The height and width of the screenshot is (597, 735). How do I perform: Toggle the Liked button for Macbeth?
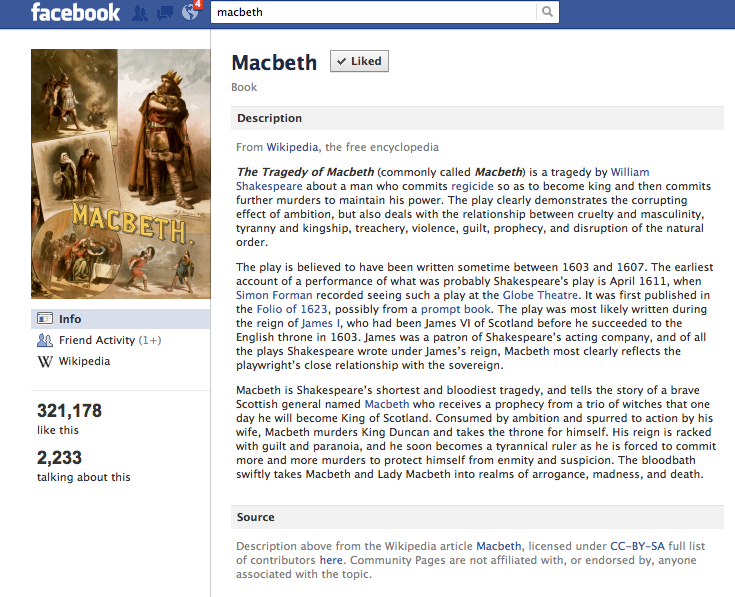359,61
